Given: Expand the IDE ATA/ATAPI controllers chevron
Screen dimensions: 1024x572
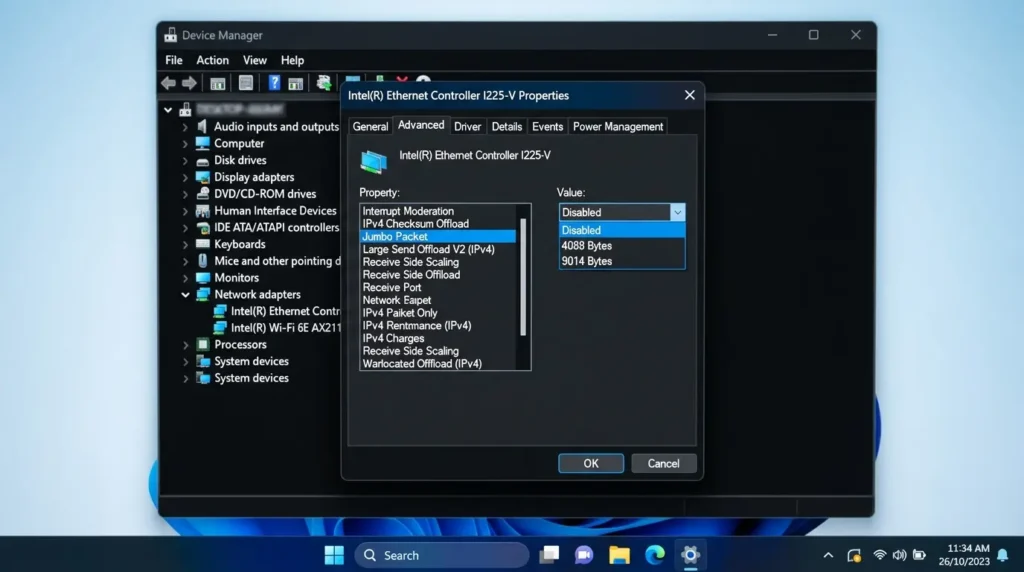Looking at the screenshot, I should [185, 228].
